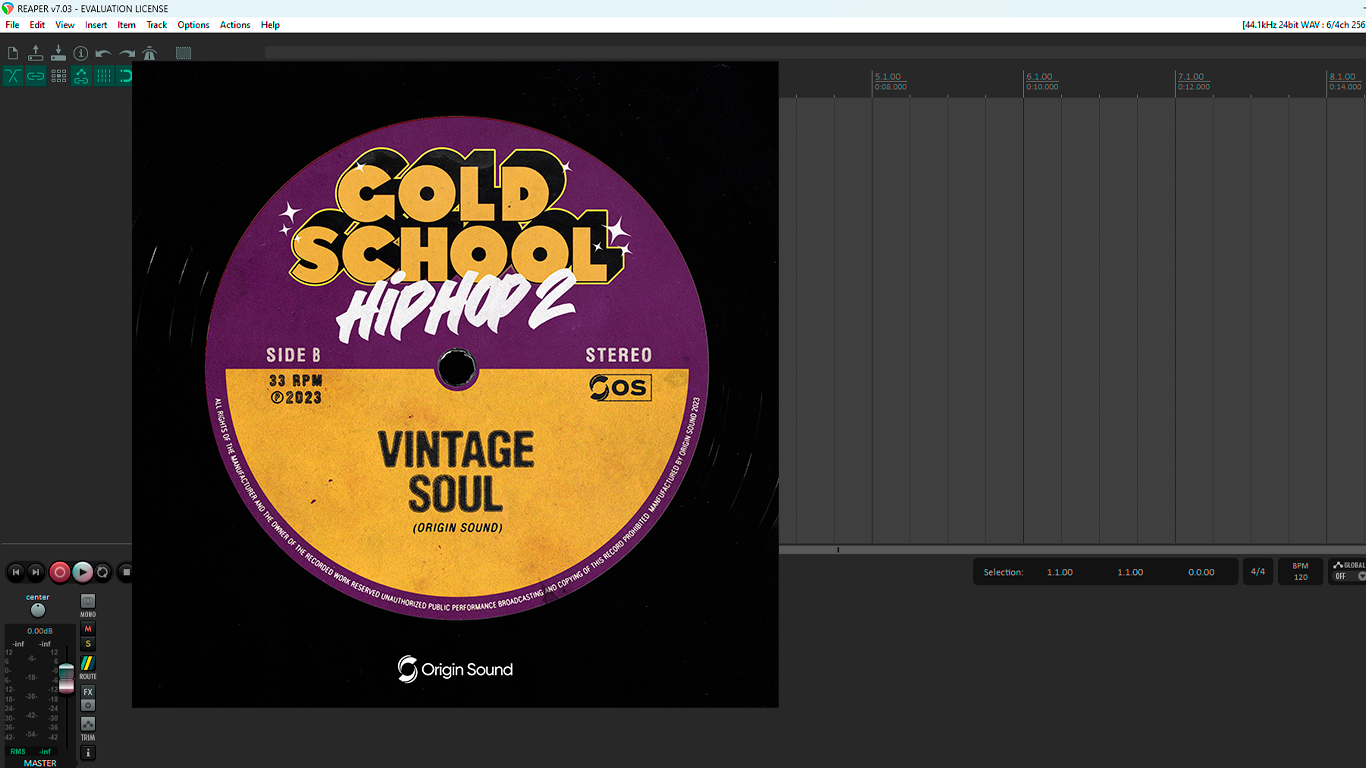Toggle the repeat loop button
This screenshot has width=1366, height=768.
[103, 572]
